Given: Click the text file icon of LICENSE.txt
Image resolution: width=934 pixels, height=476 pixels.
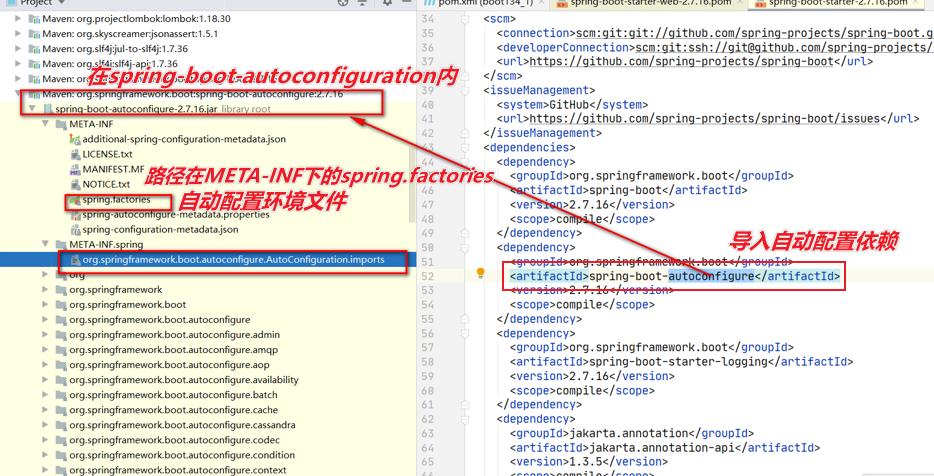Looking at the screenshot, I should [x=75, y=154].
